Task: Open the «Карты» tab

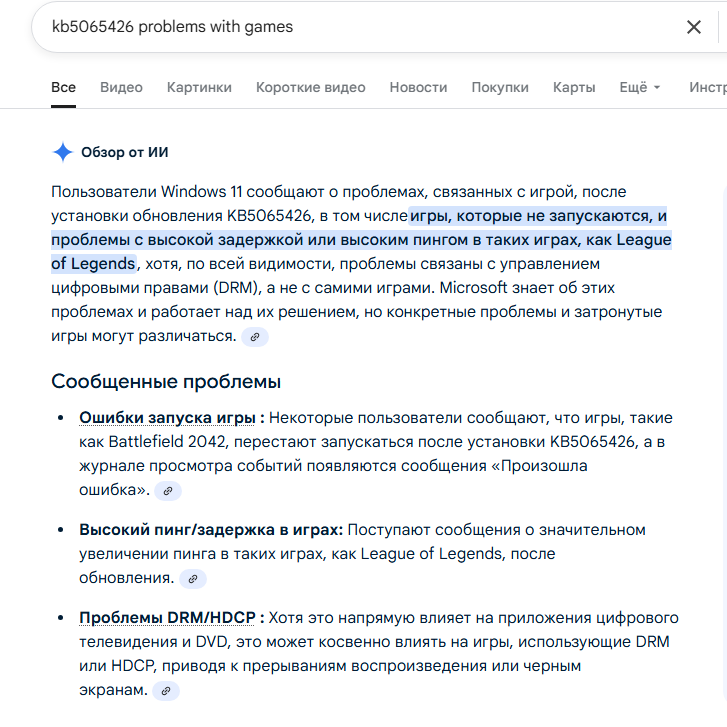Action: pyautogui.click(x=574, y=87)
